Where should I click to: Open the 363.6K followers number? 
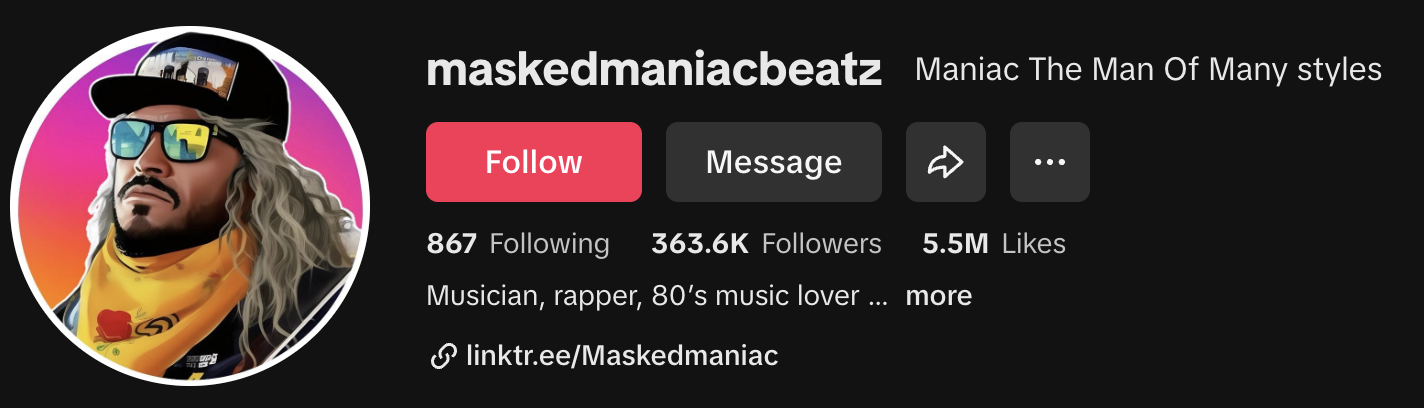[700, 243]
